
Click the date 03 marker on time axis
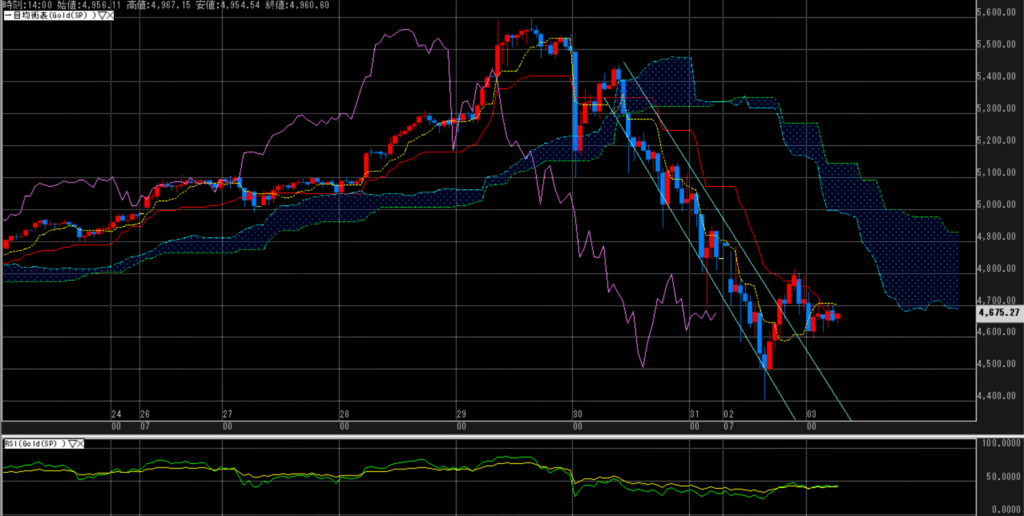(x=812, y=413)
